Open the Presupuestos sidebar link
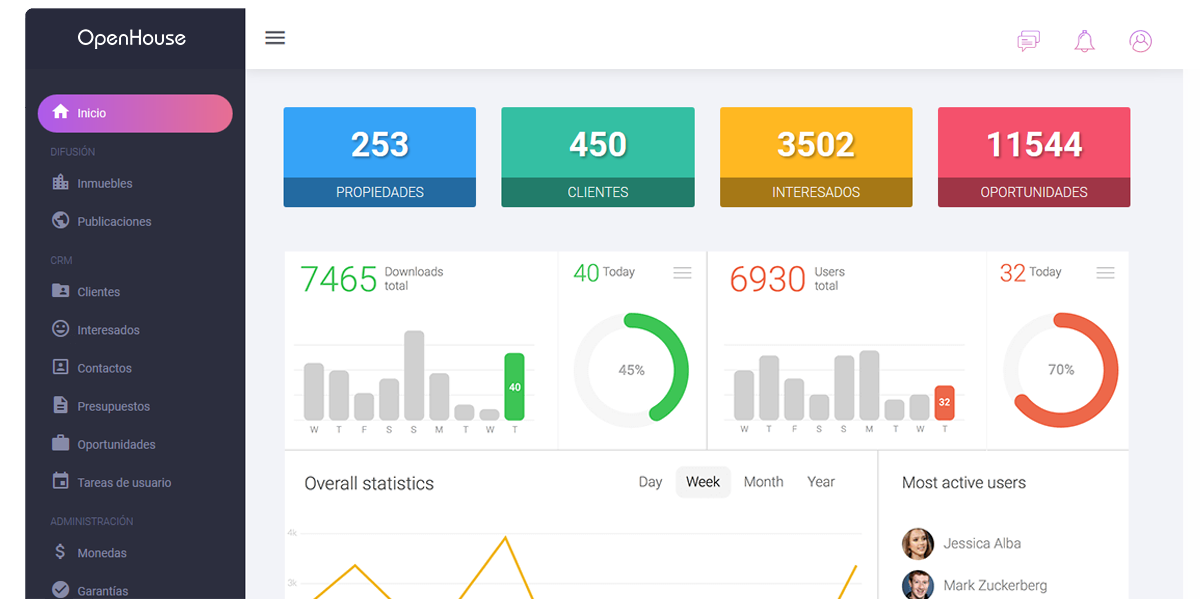Screen dimensions: 1200x599 113,406
